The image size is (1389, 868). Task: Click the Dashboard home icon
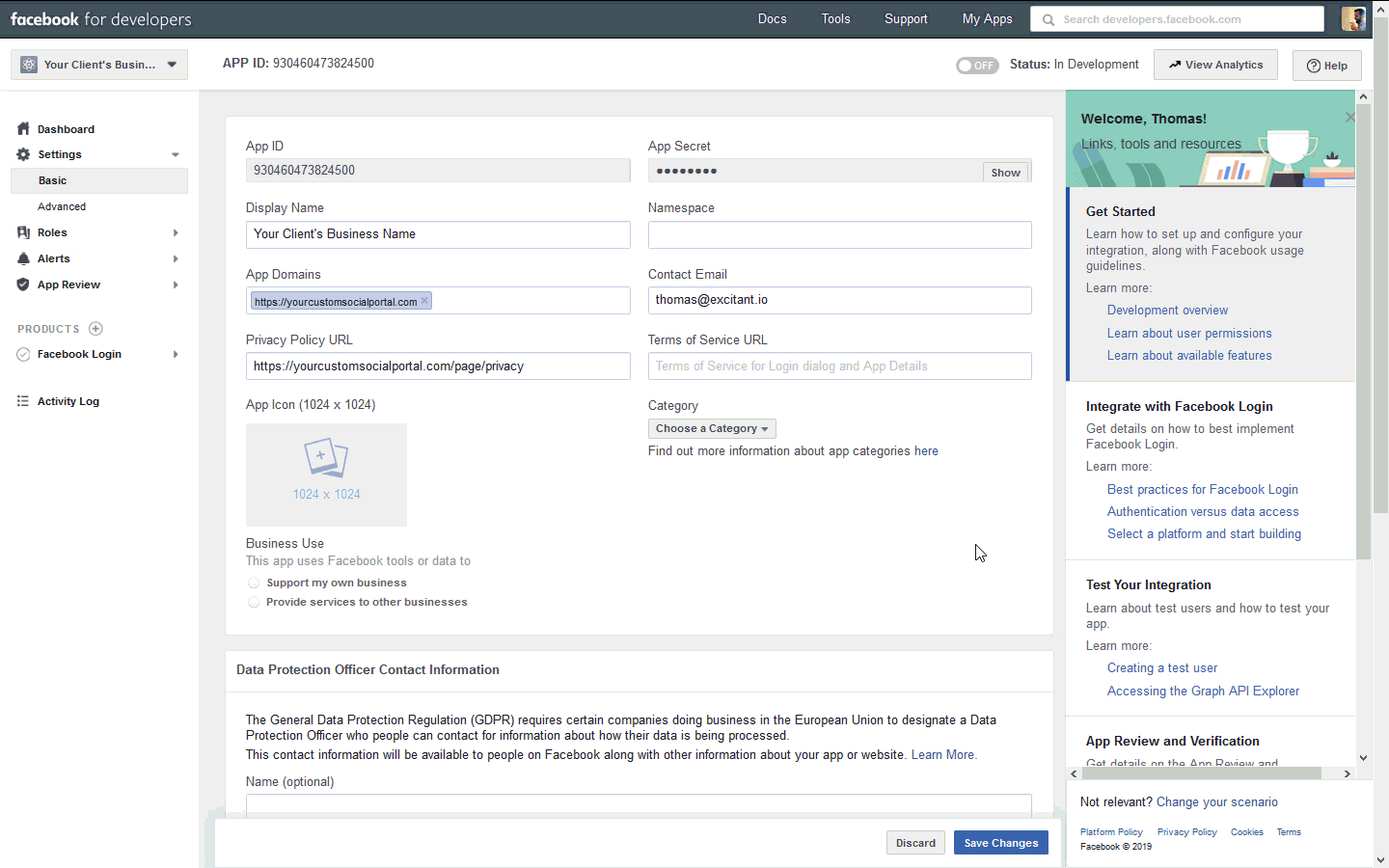tap(23, 129)
